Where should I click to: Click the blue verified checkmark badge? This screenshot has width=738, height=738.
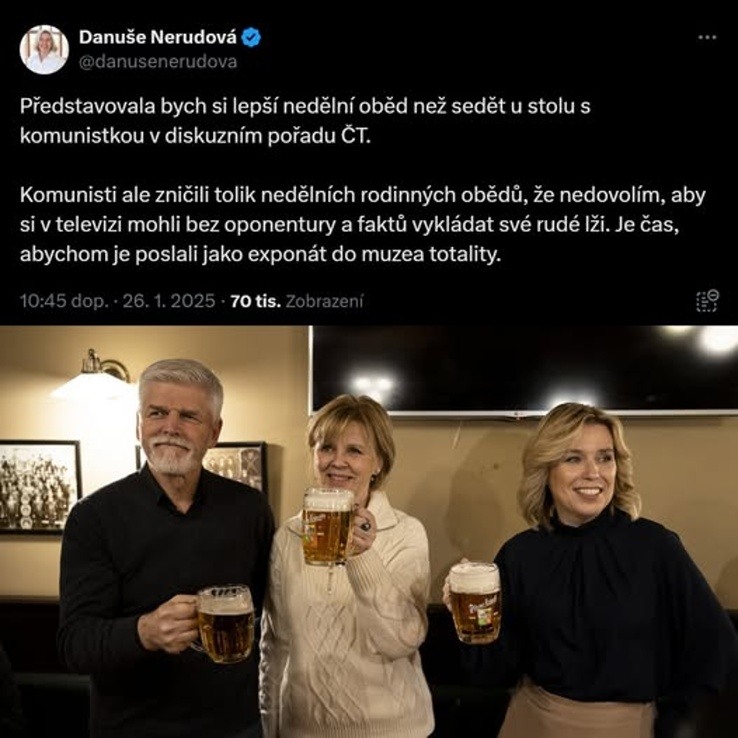pyautogui.click(x=251, y=37)
